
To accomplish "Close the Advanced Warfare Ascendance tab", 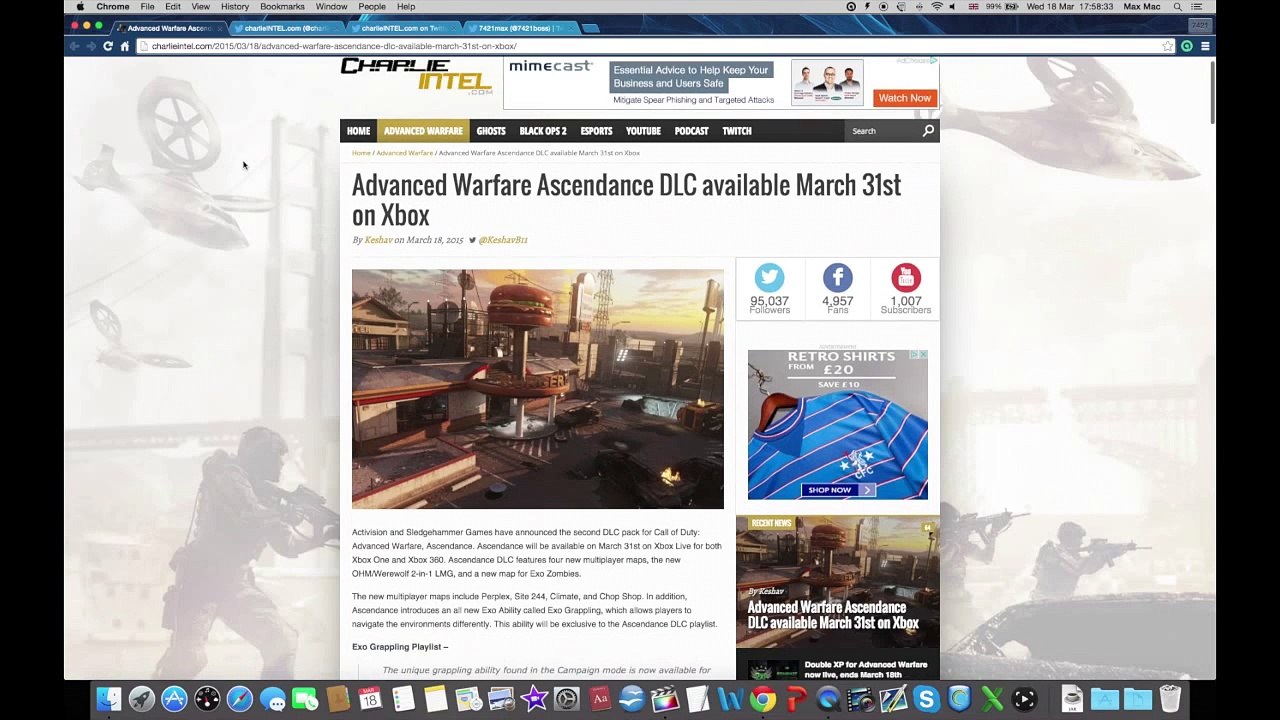I will coord(220,28).
